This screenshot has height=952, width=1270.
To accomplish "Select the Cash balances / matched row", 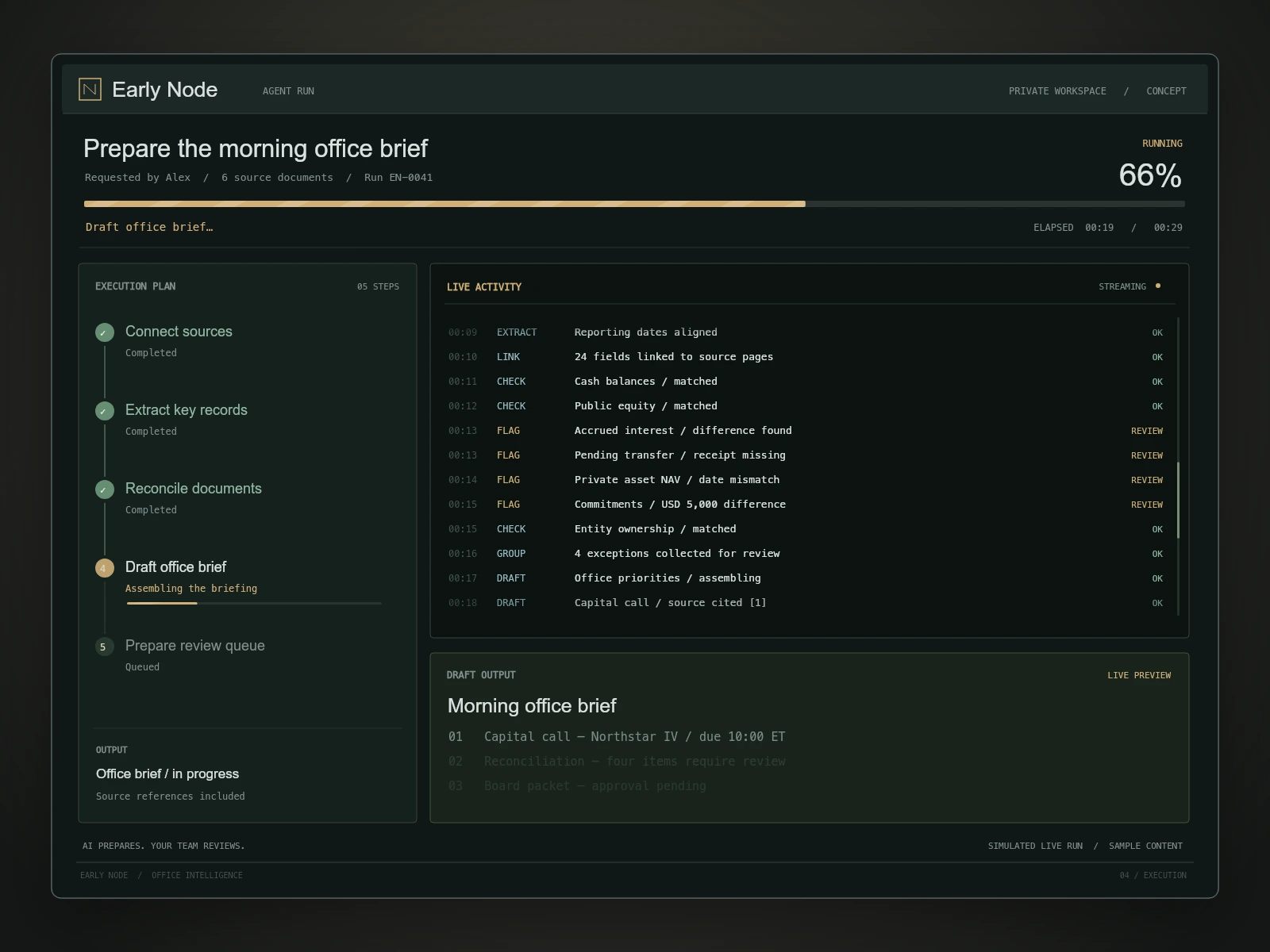I will click(806, 382).
